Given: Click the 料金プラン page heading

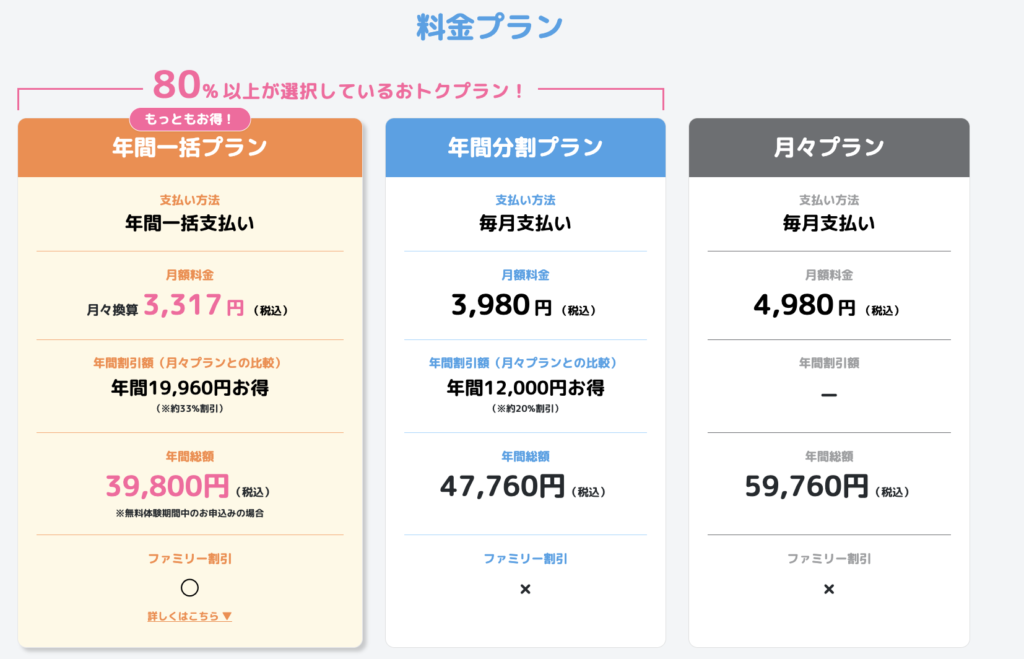Looking at the screenshot, I should coord(489,27).
